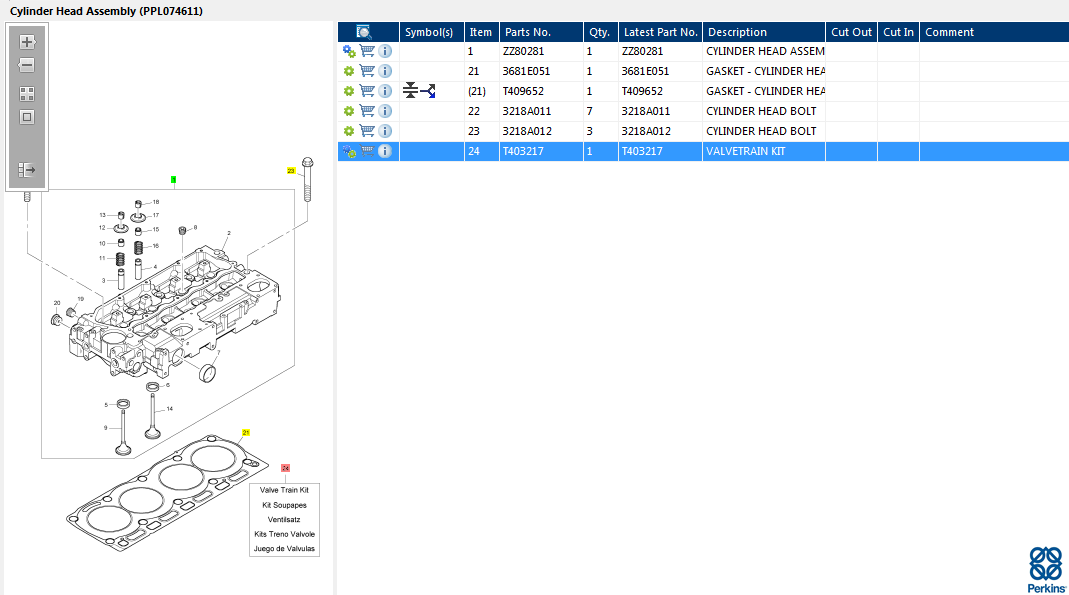
Task: Open the search magnifier icon in table header
Action: point(364,32)
